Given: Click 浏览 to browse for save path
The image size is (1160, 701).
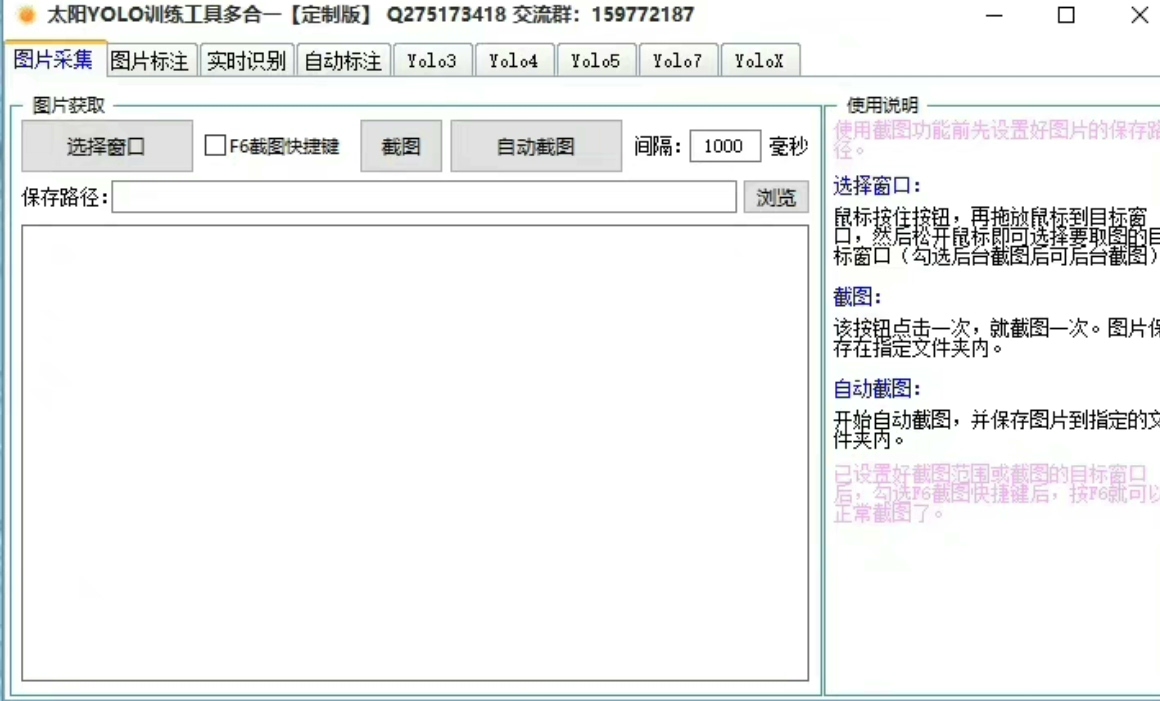Looking at the screenshot, I should 776,197.
